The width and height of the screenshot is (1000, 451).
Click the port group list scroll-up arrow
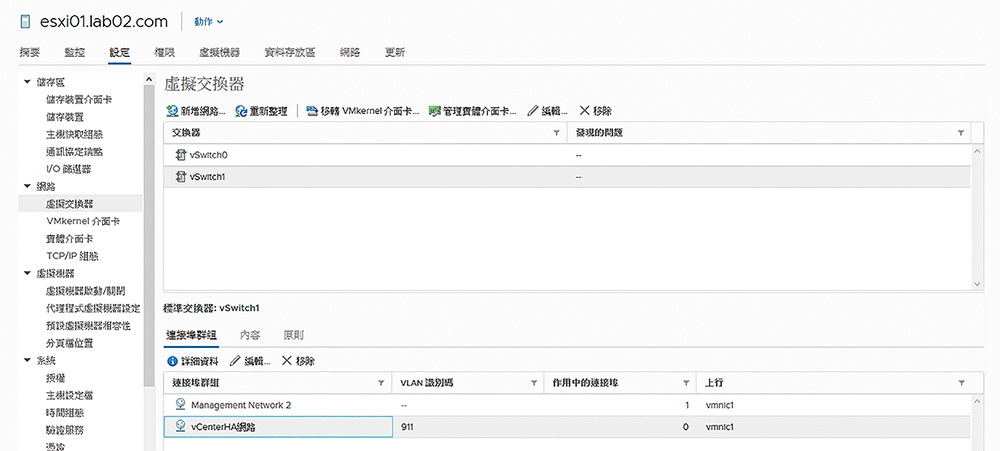pyautogui.click(x=976, y=401)
